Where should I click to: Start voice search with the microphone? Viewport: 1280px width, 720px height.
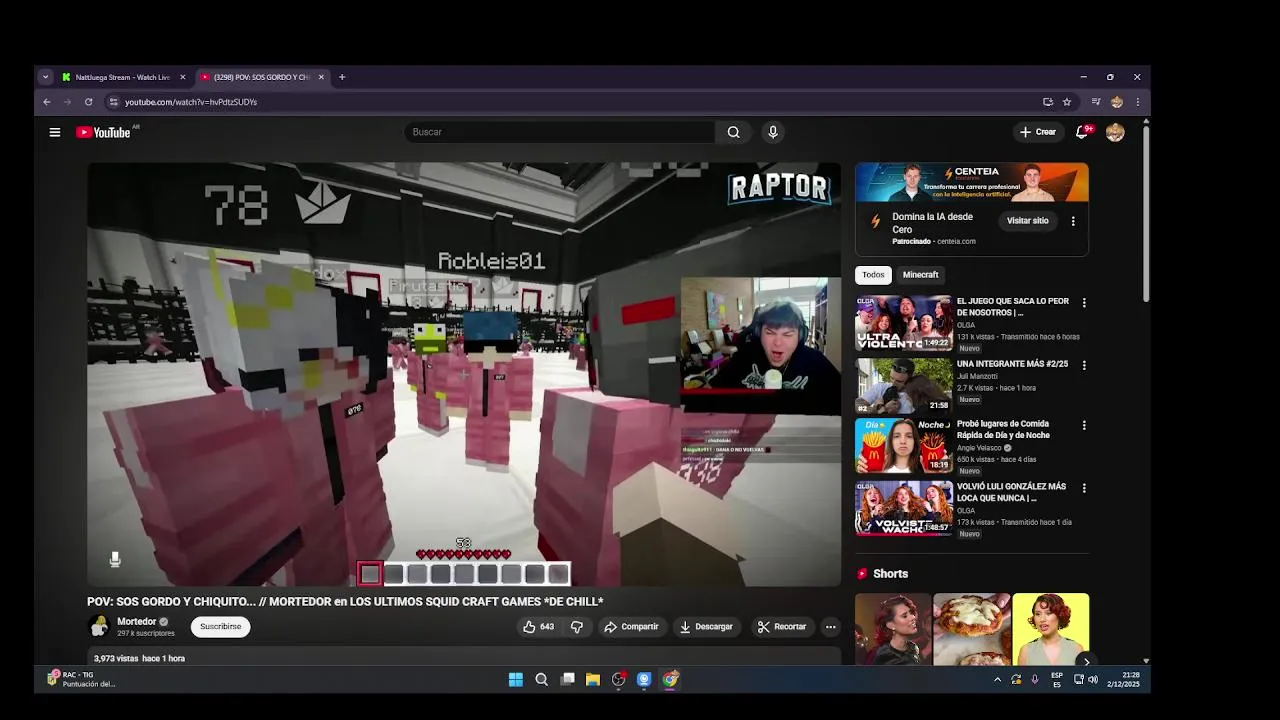click(x=772, y=132)
